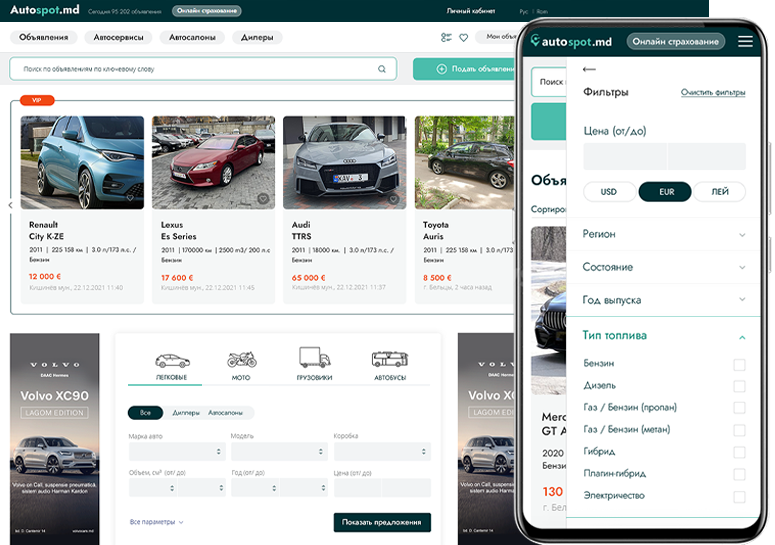Click mobile Онлайн страхование button
This screenshot has height=545, width=775.
click(x=676, y=42)
